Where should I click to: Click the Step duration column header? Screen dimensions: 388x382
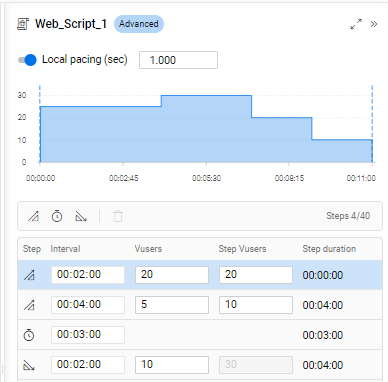(x=329, y=249)
